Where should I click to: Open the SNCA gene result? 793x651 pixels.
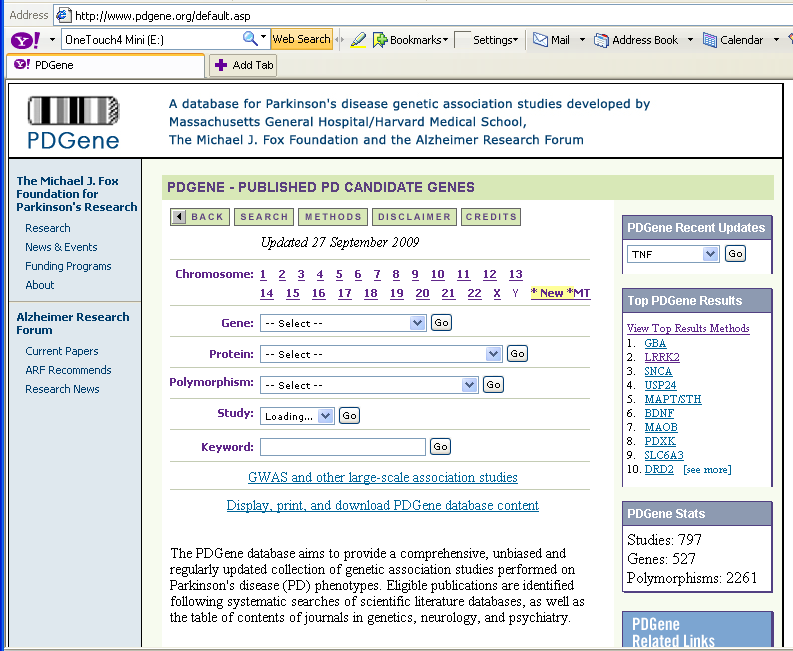(658, 371)
